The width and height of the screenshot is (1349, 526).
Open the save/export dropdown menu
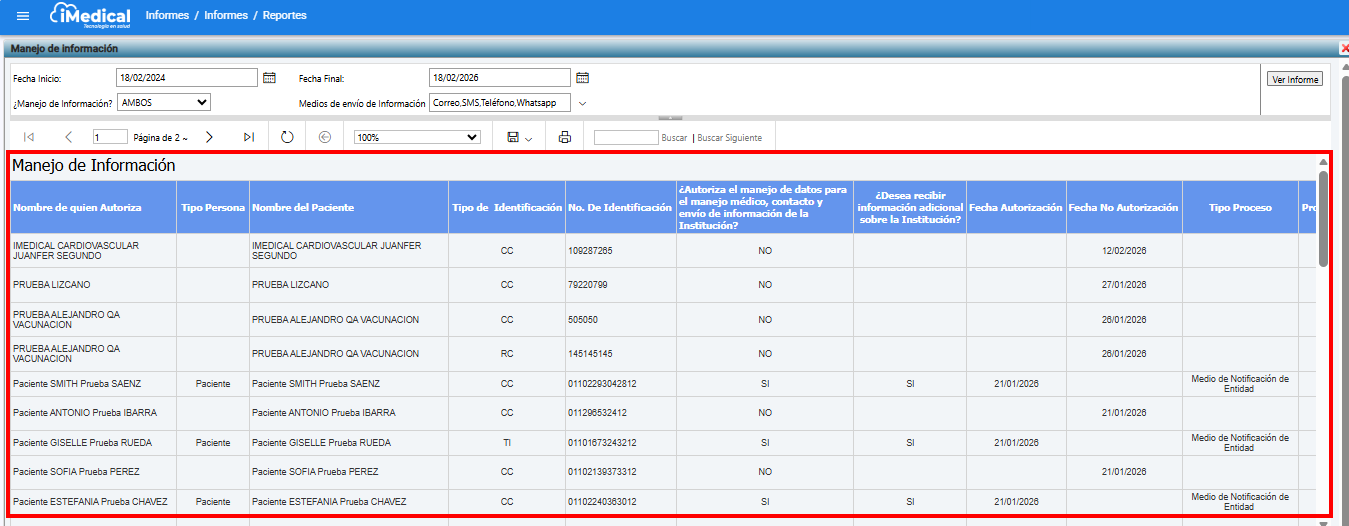[519, 137]
